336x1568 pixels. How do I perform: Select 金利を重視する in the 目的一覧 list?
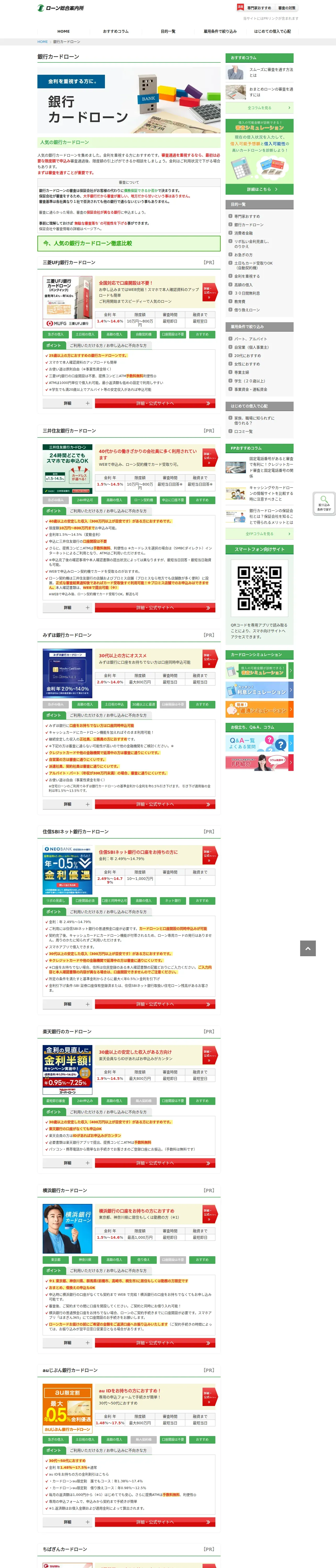pyautogui.click(x=247, y=276)
